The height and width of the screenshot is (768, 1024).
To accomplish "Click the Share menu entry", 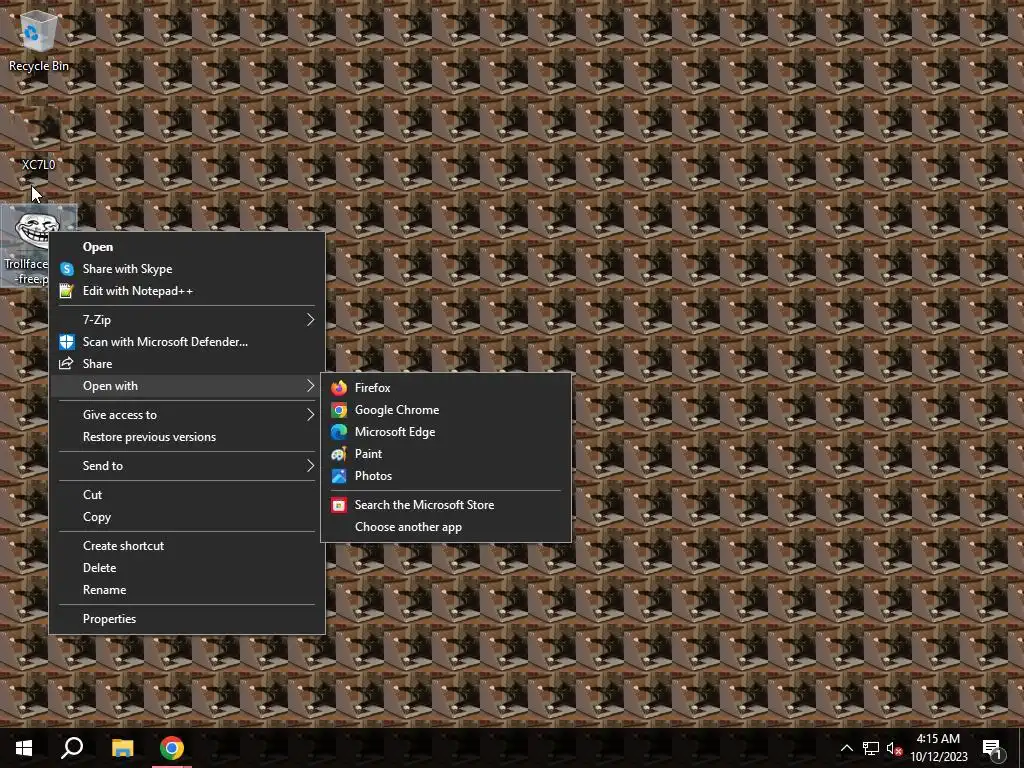I will click(187, 364).
